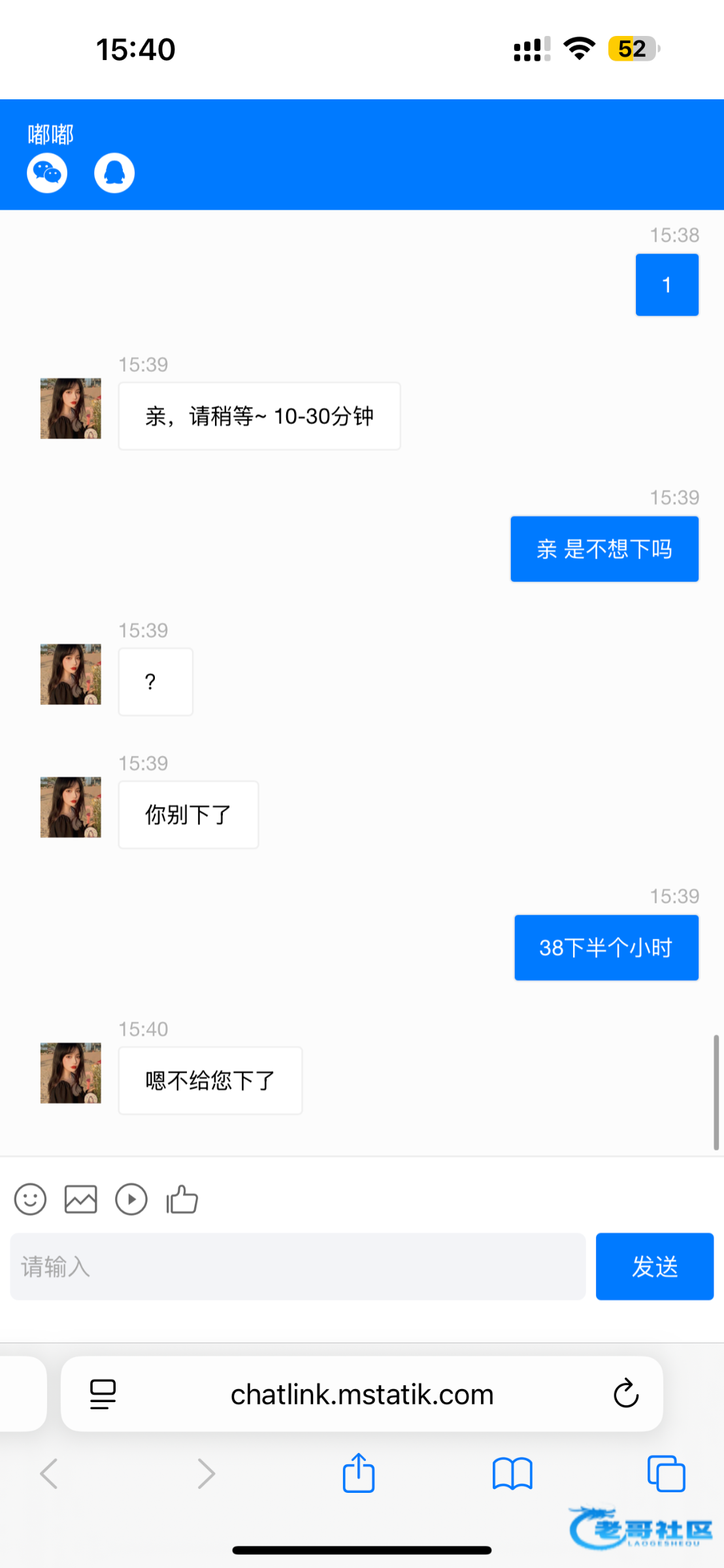Tap the agent avatar beside 你别下了
The width and height of the screenshot is (724, 1568).
tap(71, 807)
